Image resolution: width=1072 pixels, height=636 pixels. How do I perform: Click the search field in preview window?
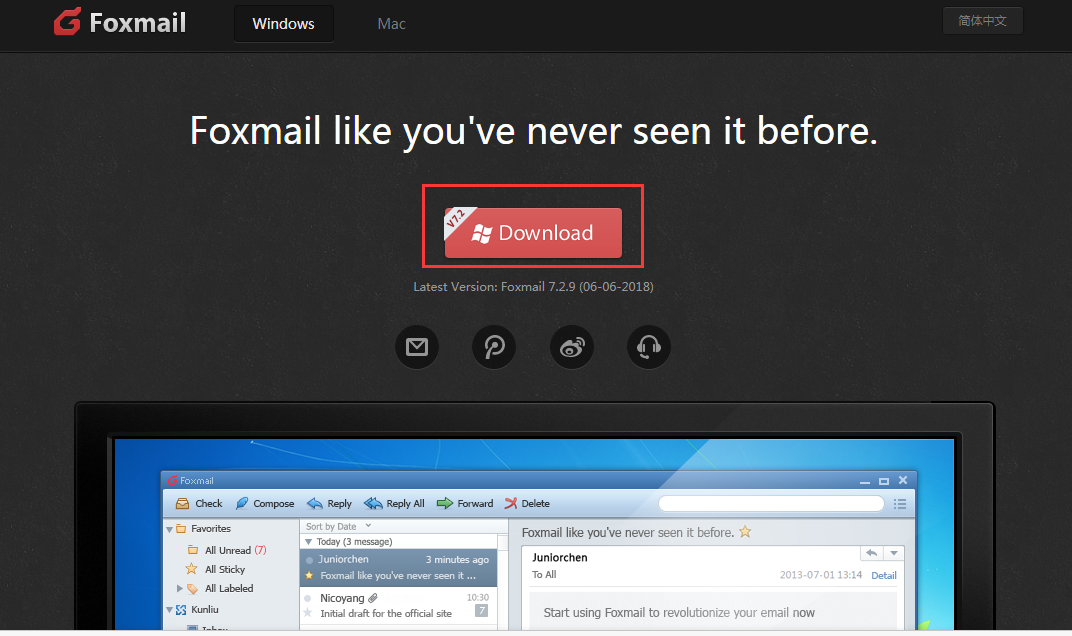[x=771, y=504]
